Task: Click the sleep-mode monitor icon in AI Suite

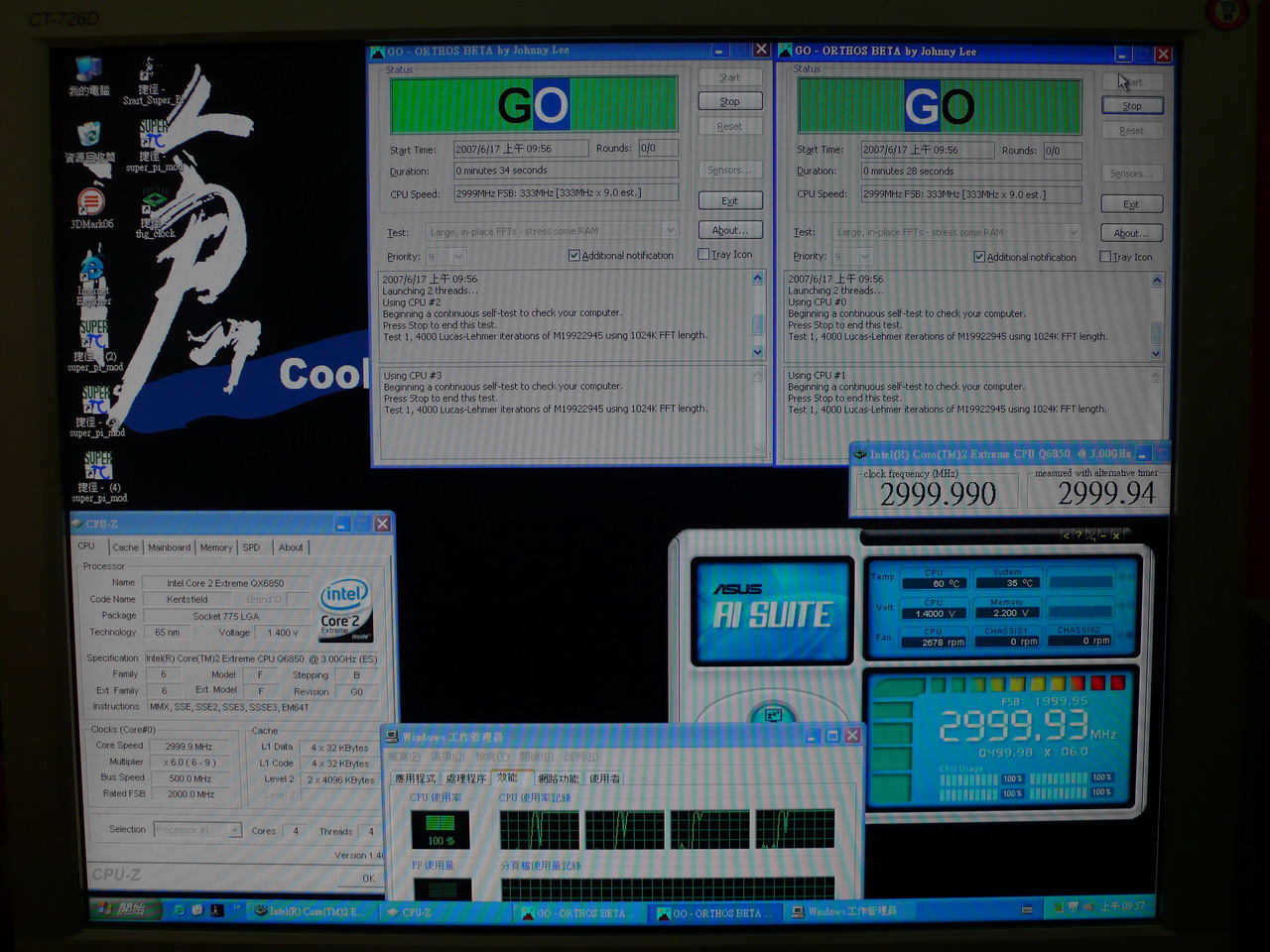Action: click(x=773, y=715)
